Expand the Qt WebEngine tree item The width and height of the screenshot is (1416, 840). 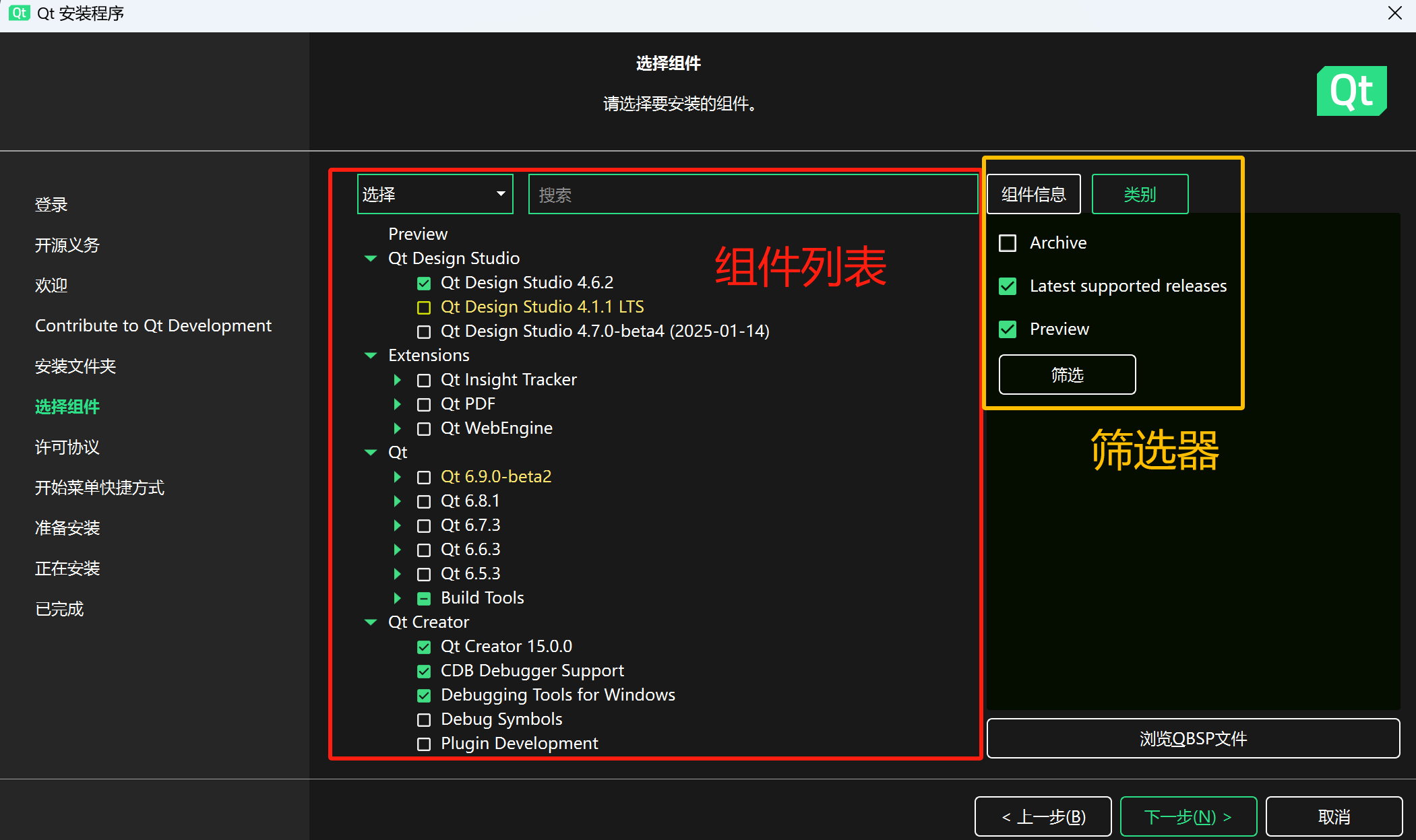click(x=397, y=428)
